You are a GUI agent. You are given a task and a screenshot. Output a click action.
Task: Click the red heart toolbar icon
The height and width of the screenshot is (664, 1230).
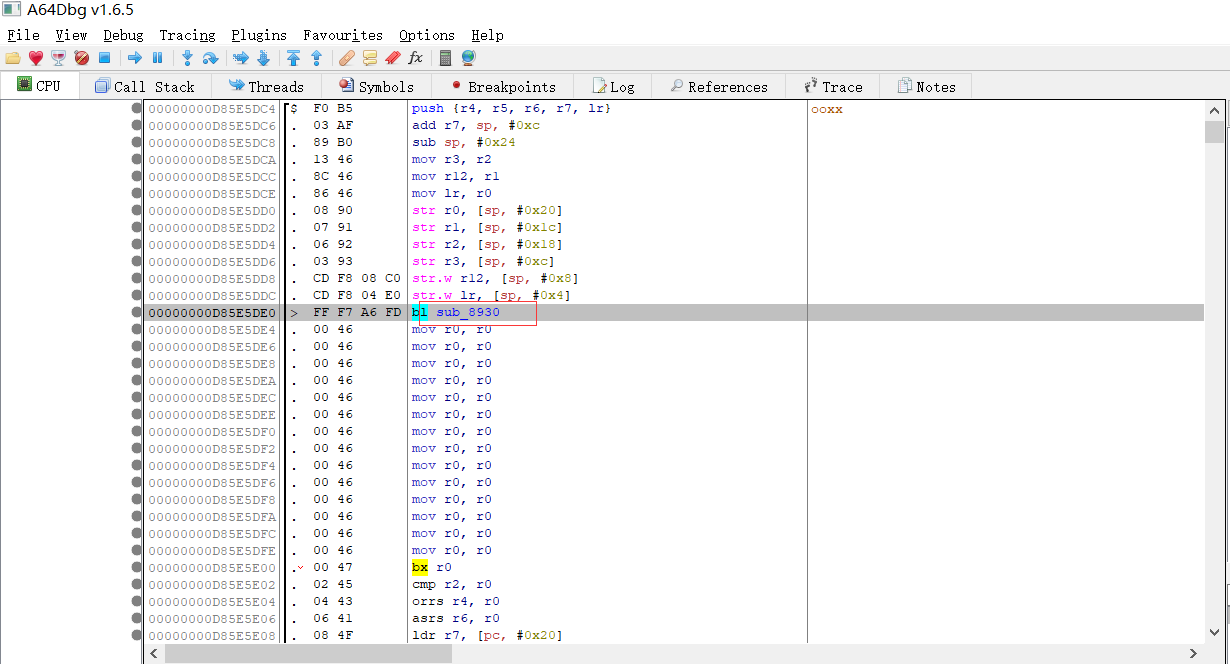[x=36, y=58]
